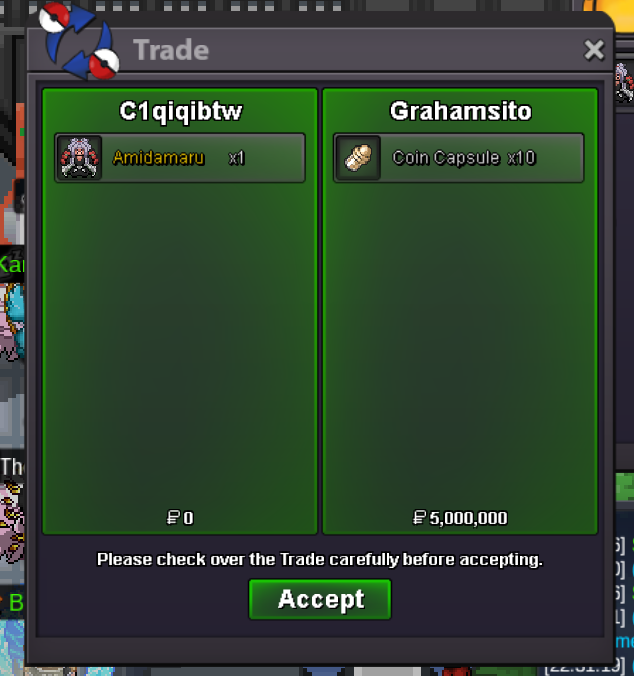634x676 pixels.
Task: Click the Coin Capsule label text
Action: tap(446, 158)
